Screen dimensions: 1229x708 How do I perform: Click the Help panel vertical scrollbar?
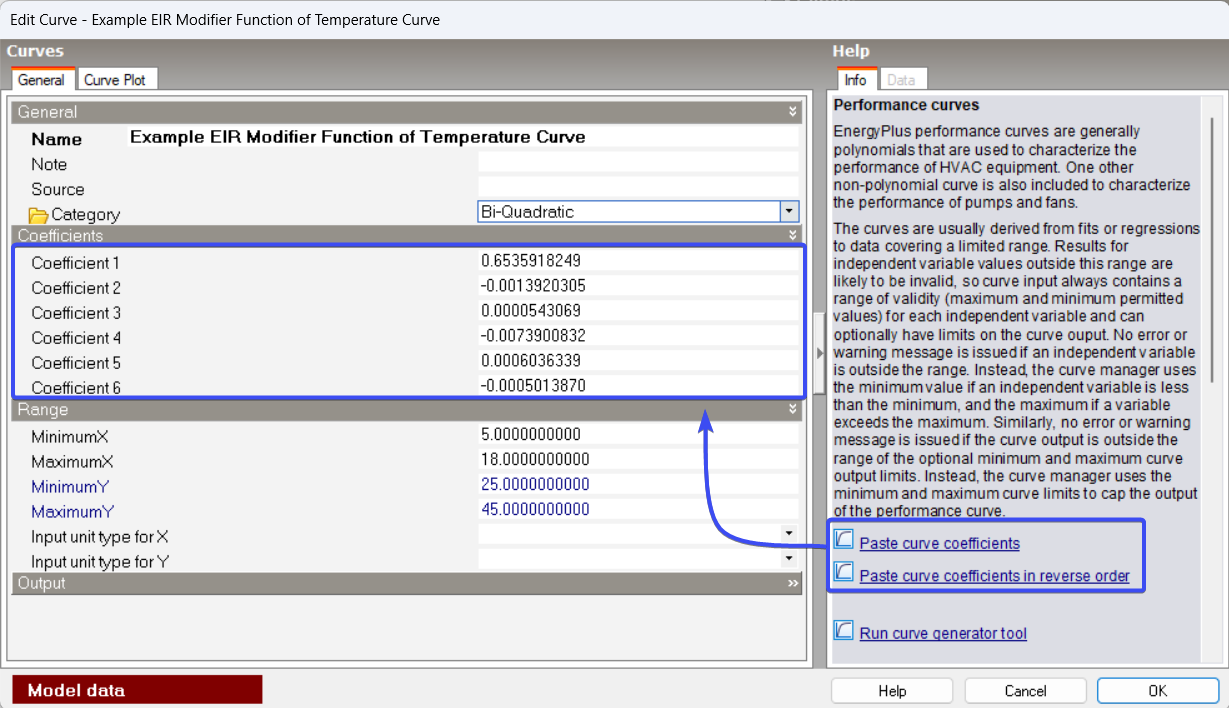1211,250
